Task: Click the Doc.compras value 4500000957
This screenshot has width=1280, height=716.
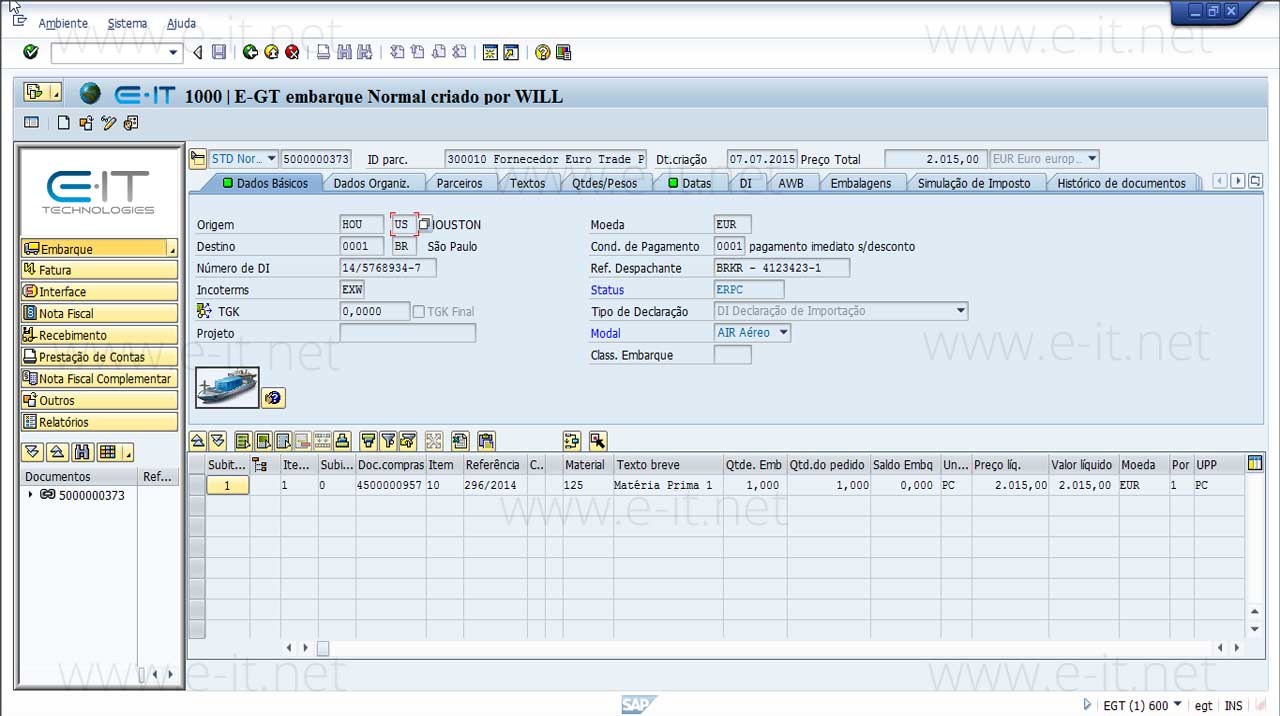Action: click(x=389, y=485)
